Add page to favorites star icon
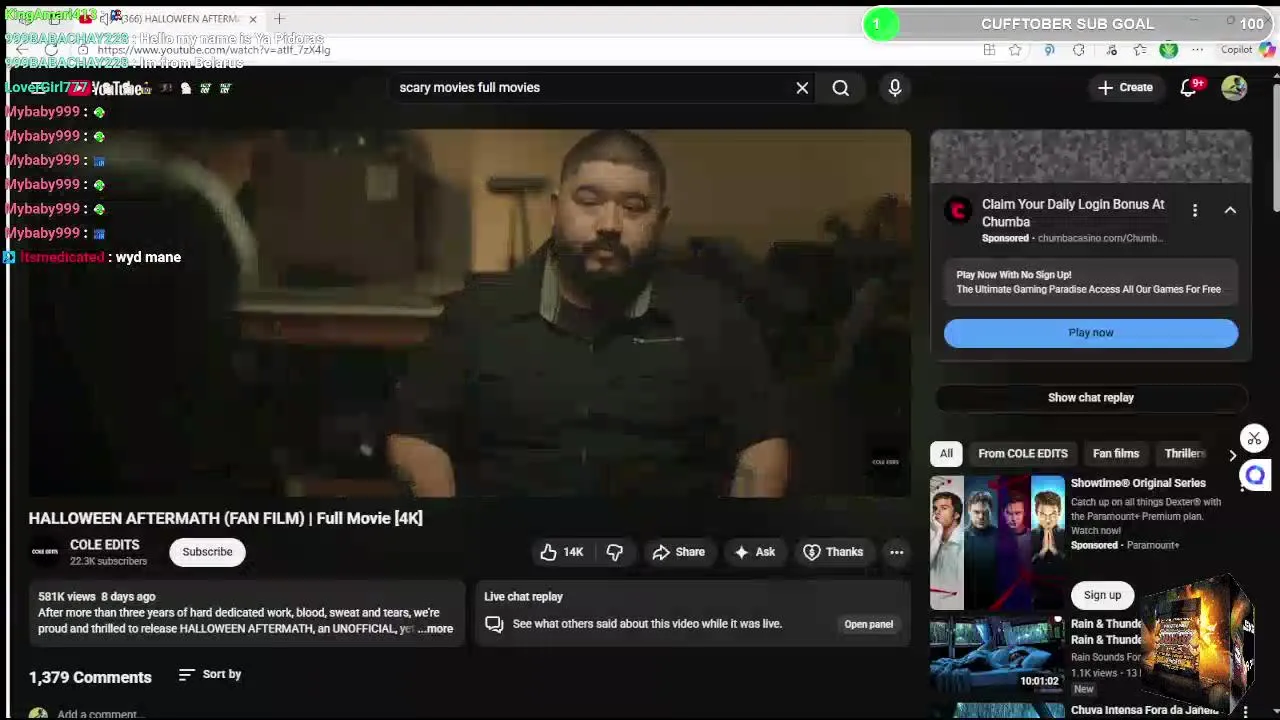Image resolution: width=1280 pixels, height=720 pixels. [x=1015, y=50]
